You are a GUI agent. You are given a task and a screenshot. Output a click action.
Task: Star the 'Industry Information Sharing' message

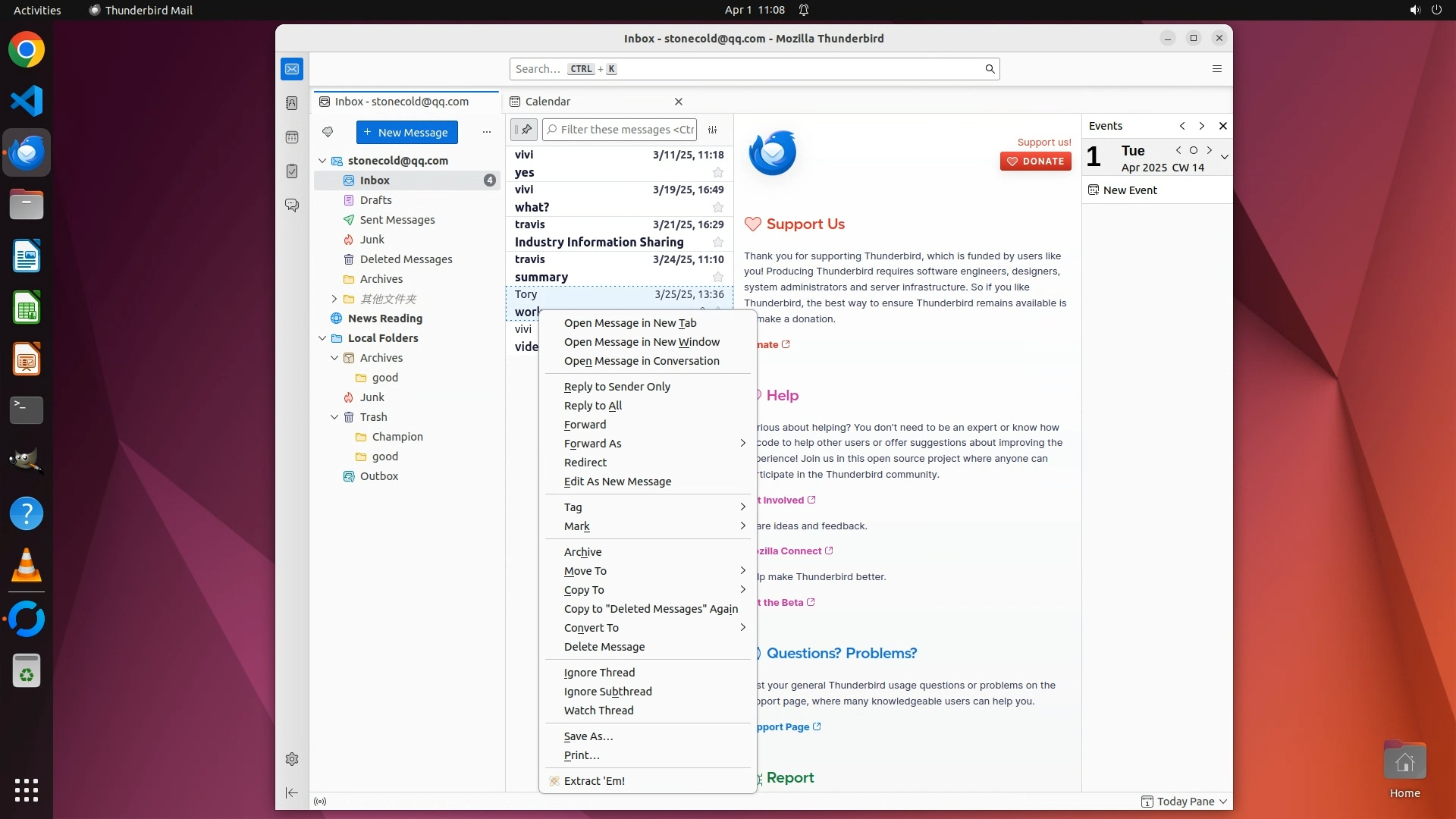[717, 242]
